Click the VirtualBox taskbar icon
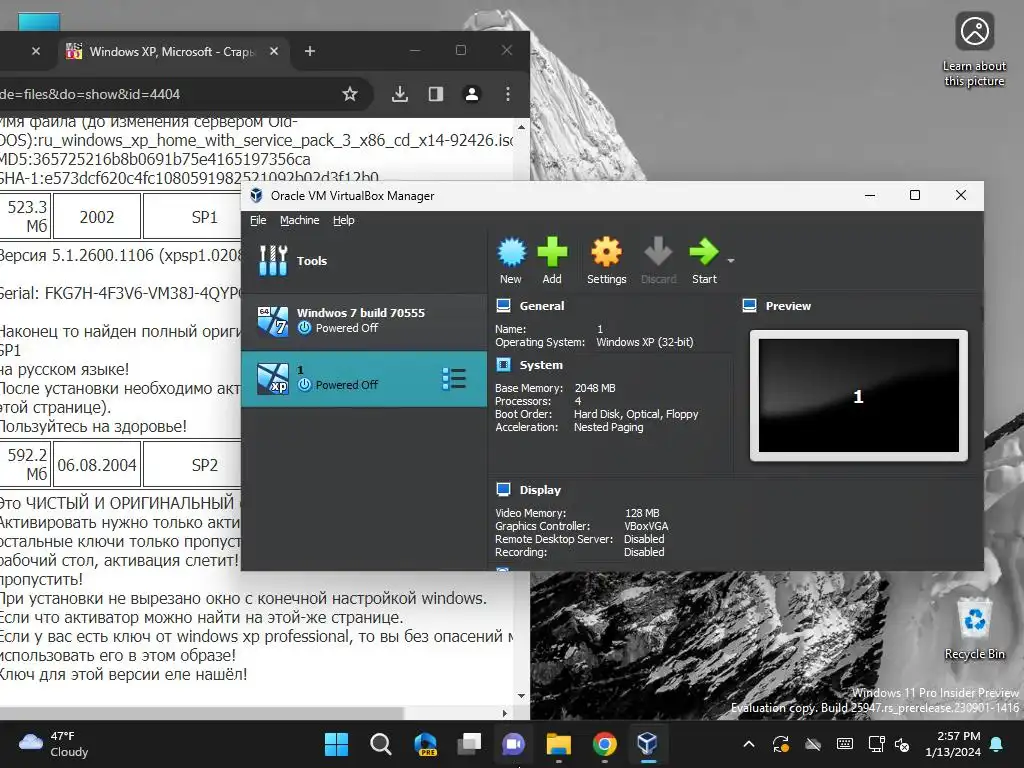This screenshot has height=768, width=1024. [x=648, y=744]
